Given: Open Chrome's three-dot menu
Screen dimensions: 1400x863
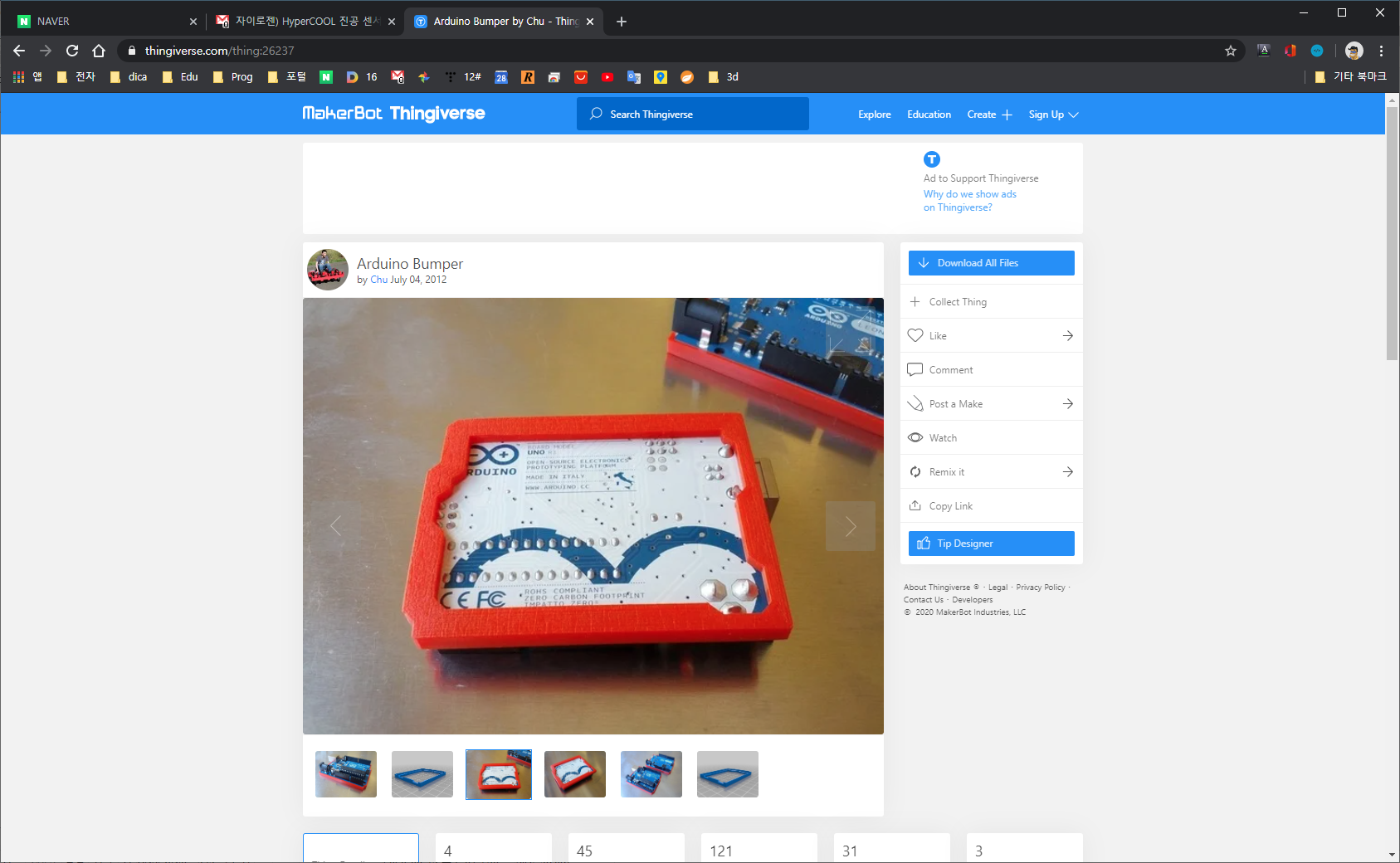Looking at the screenshot, I should (x=1381, y=51).
